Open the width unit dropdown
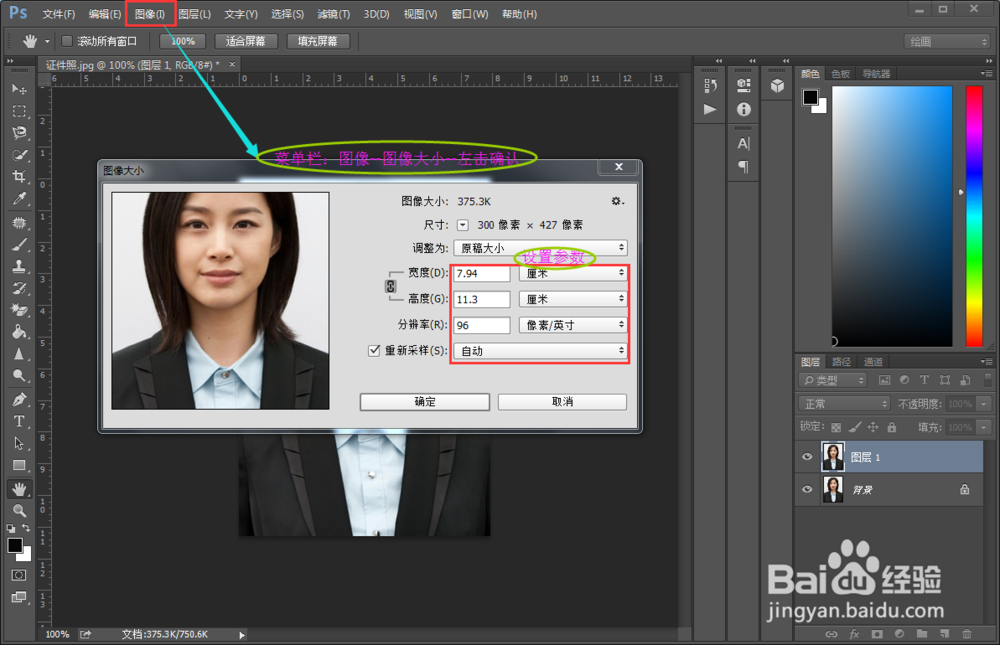Screen dimensions: 1000x645 click(573, 273)
